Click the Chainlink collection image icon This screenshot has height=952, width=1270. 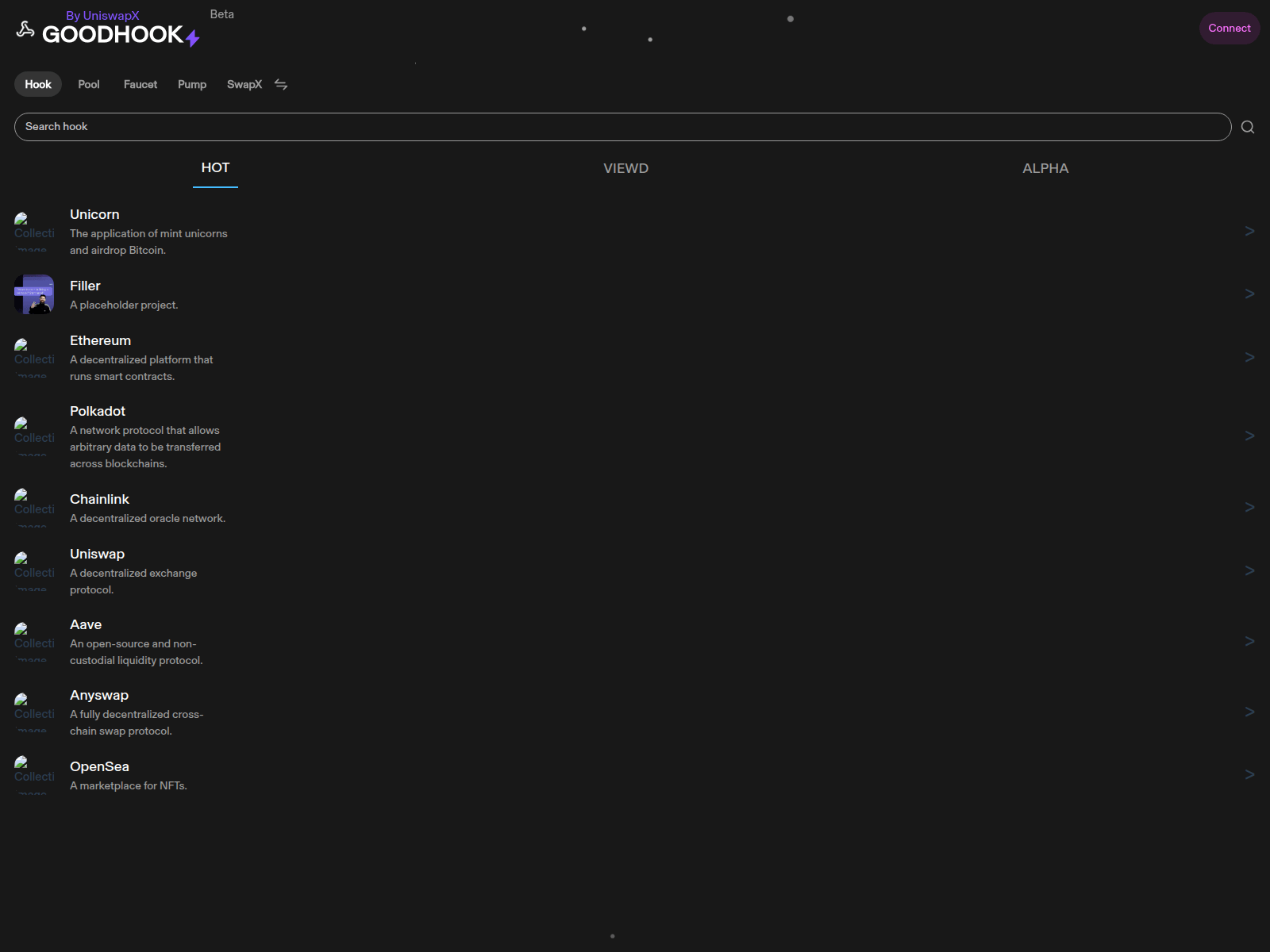coord(33,508)
